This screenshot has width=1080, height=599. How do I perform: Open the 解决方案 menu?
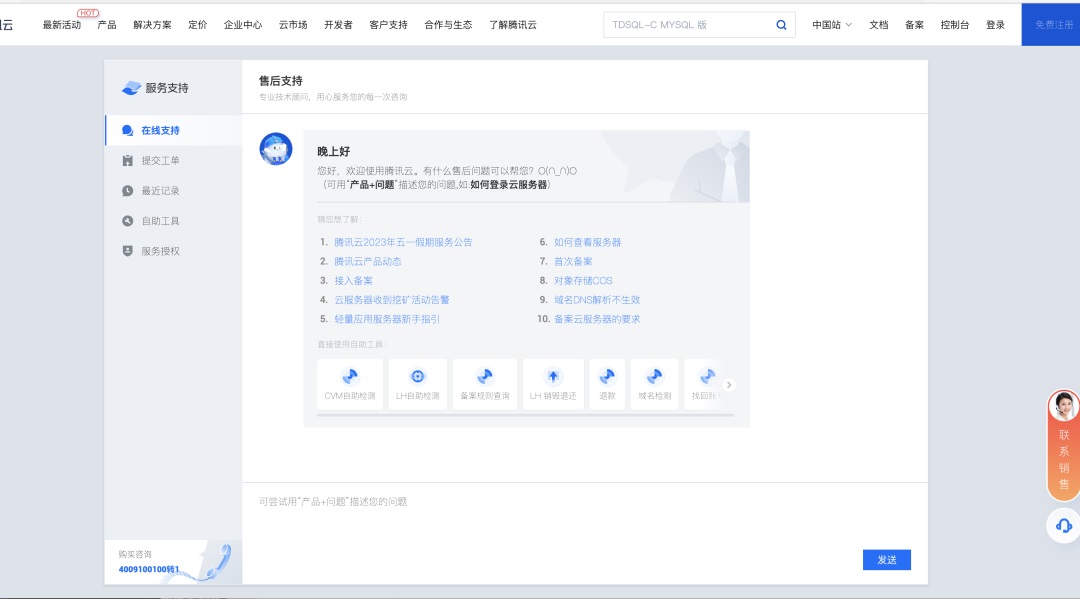click(x=152, y=25)
